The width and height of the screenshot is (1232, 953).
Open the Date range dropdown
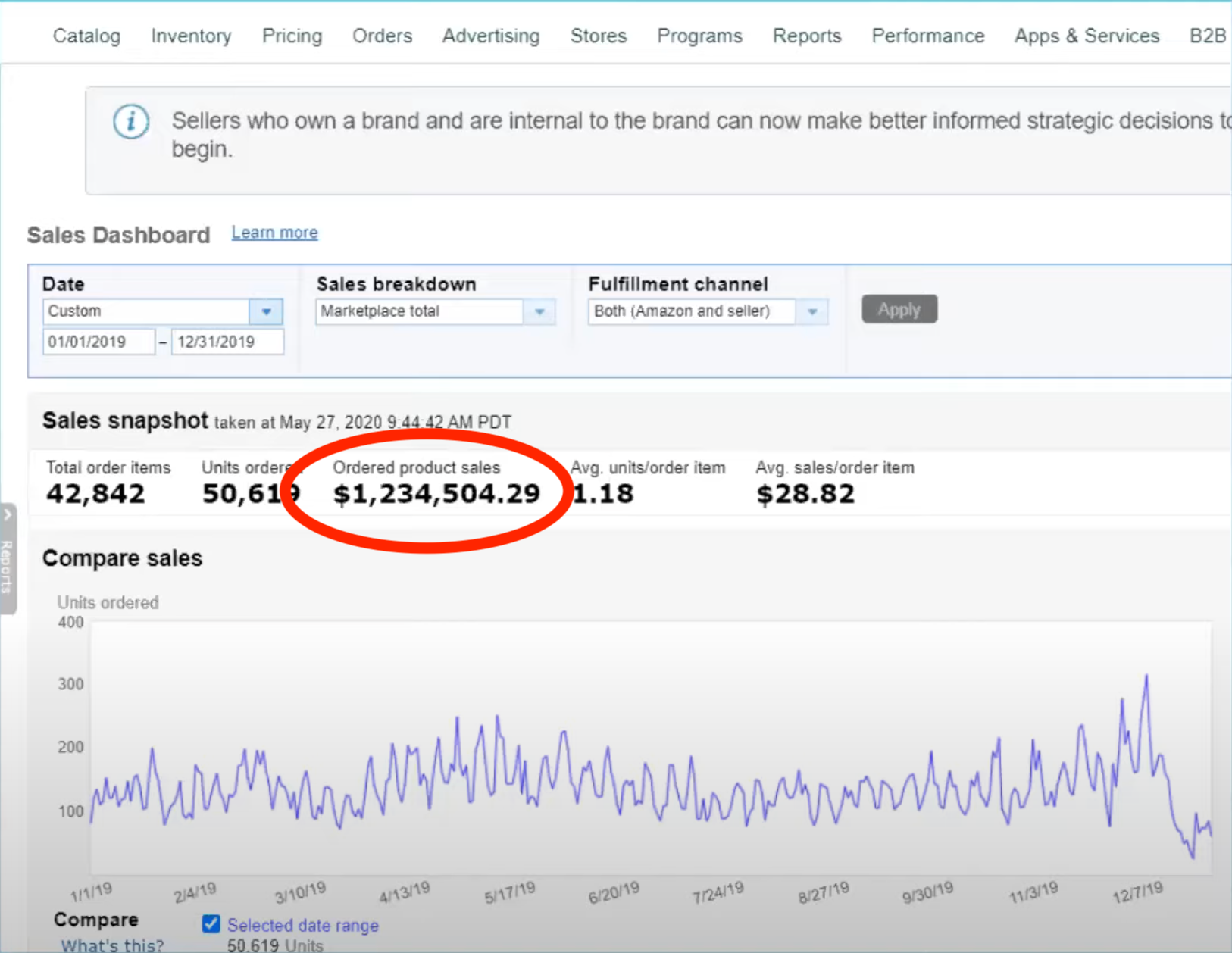point(266,311)
